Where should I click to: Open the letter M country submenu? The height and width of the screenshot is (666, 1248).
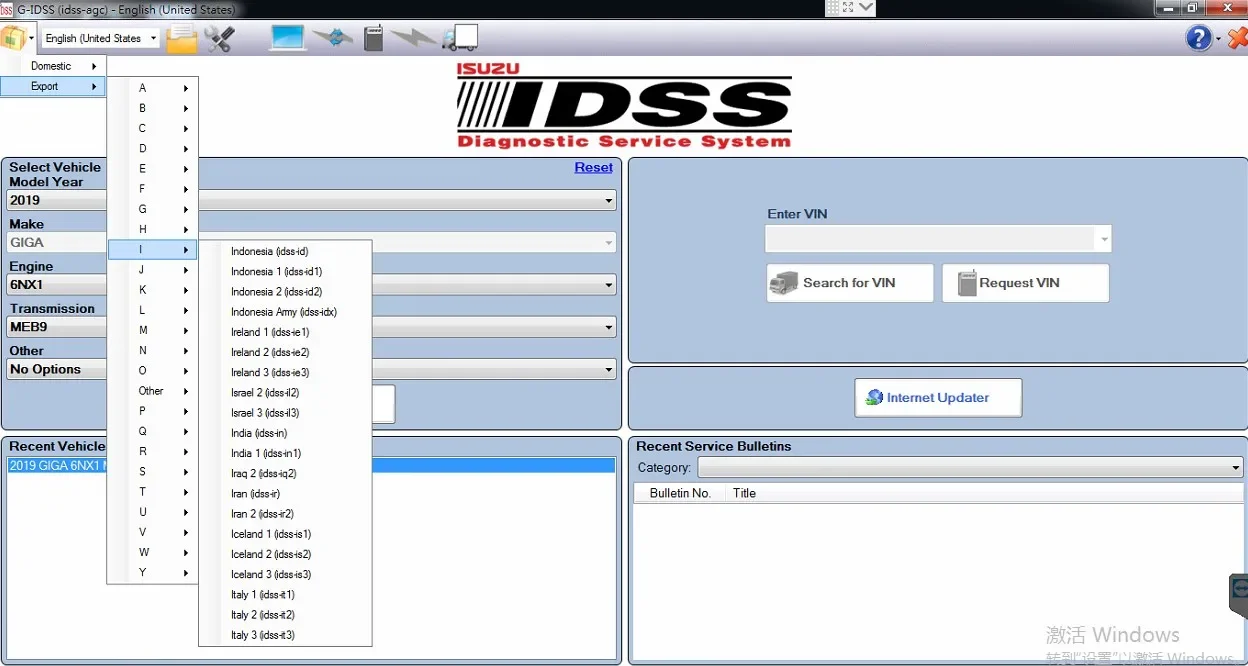pyautogui.click(x=153, y=330)
